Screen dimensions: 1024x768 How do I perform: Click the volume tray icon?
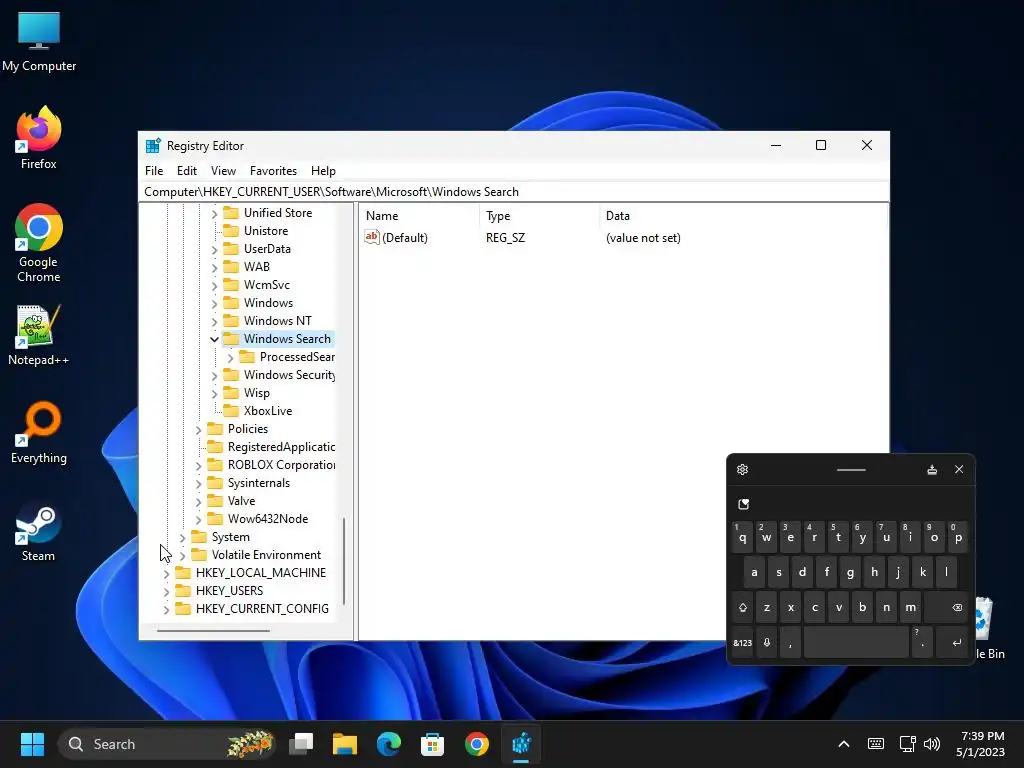[x=932, y=744]
